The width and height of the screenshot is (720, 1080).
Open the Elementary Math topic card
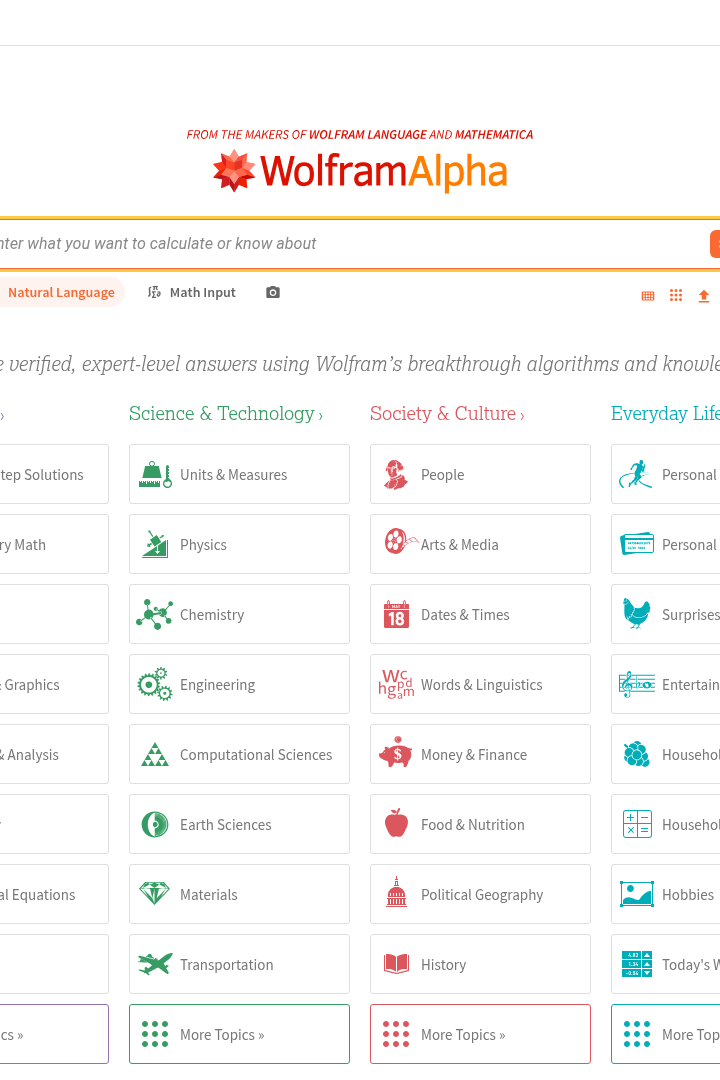(54, 544)
